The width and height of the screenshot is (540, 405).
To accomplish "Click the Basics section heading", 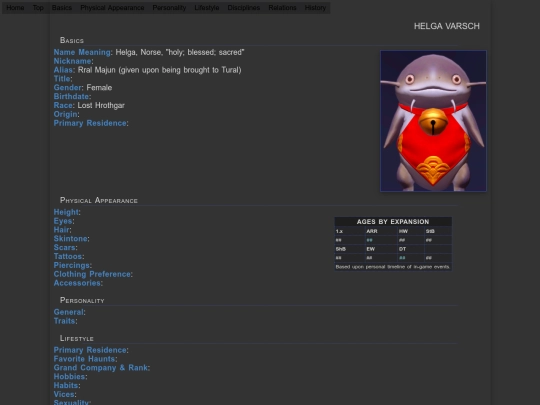I will (x=72, y=40).
